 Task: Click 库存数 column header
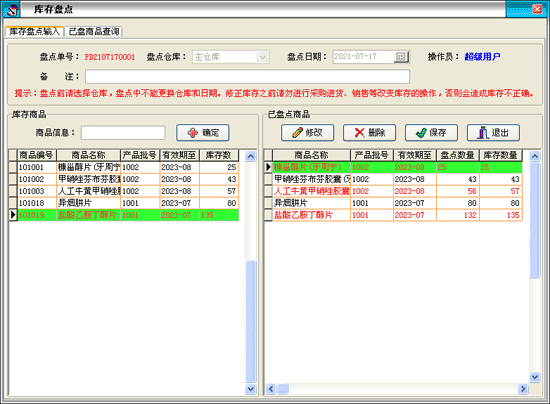219,155
